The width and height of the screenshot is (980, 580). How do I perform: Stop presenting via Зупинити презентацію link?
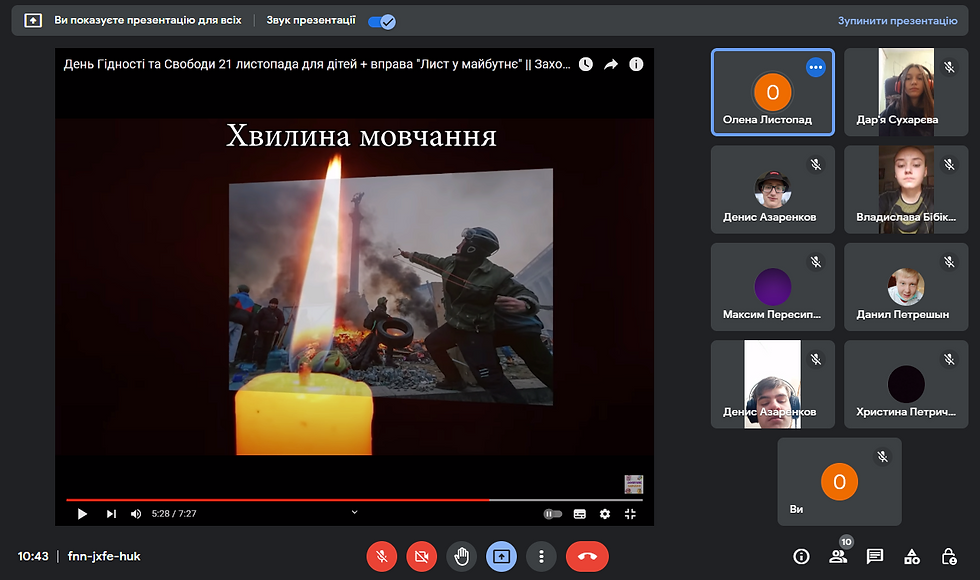[897, 21]
